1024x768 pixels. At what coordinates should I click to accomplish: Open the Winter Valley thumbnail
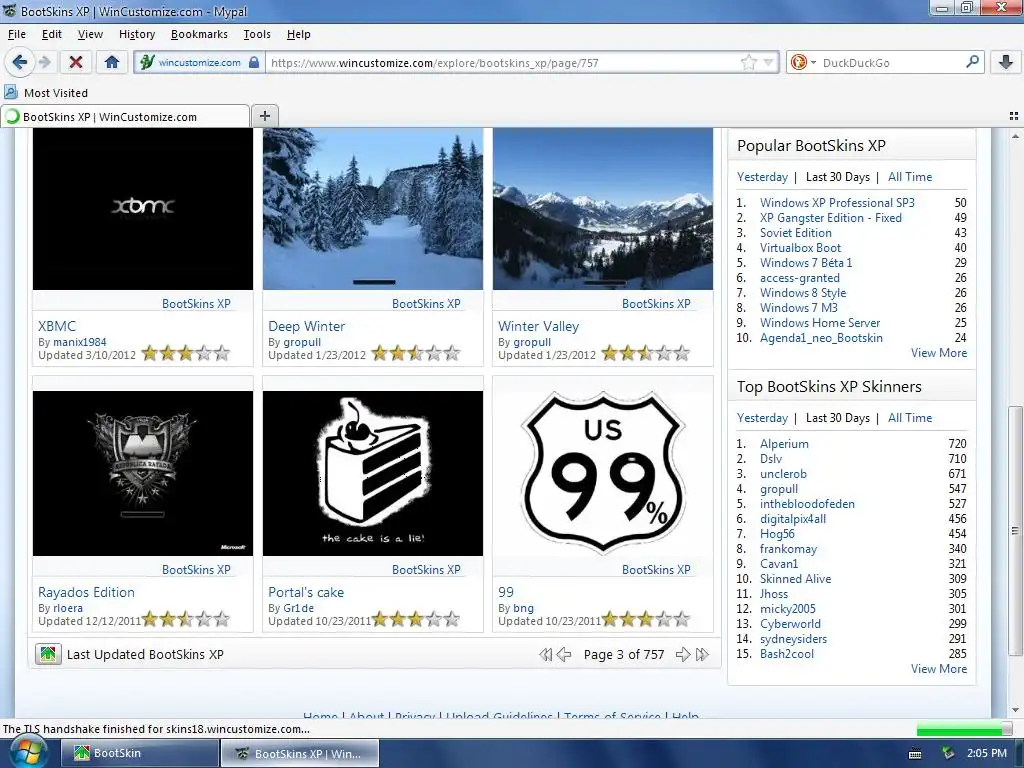pos(603,209)
